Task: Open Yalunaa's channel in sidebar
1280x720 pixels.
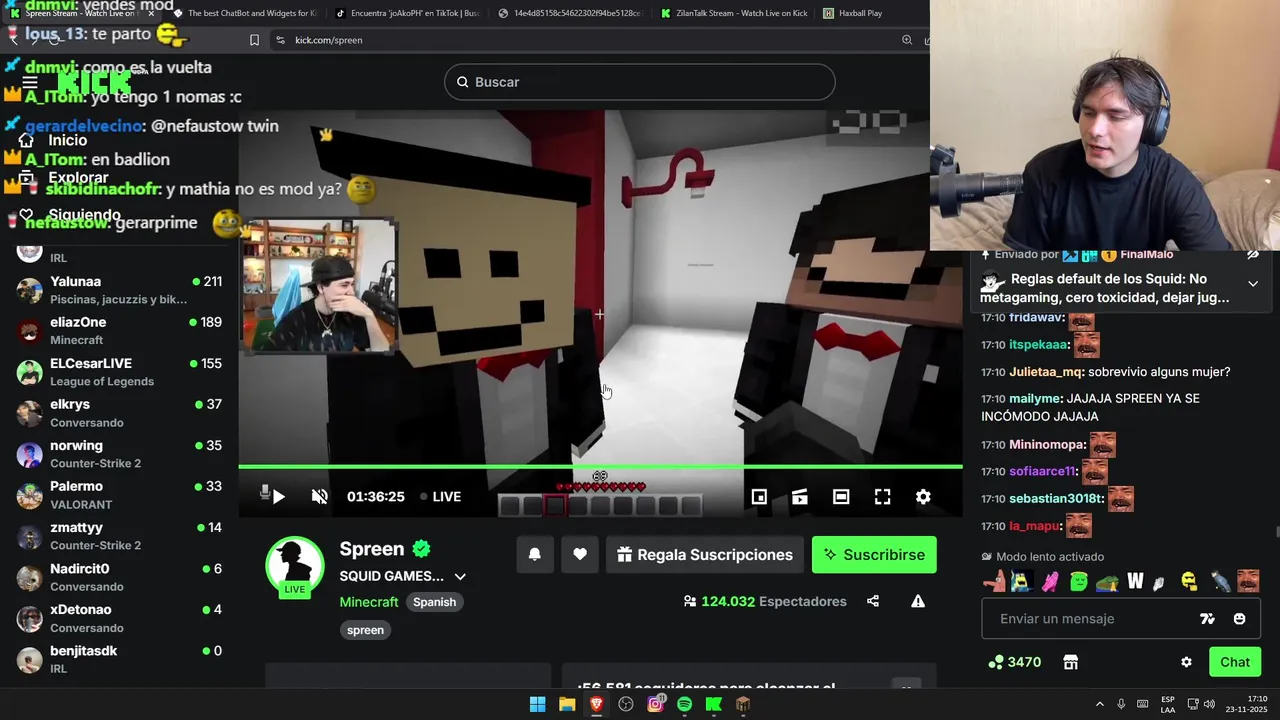Action: click(x=120, y=290)
